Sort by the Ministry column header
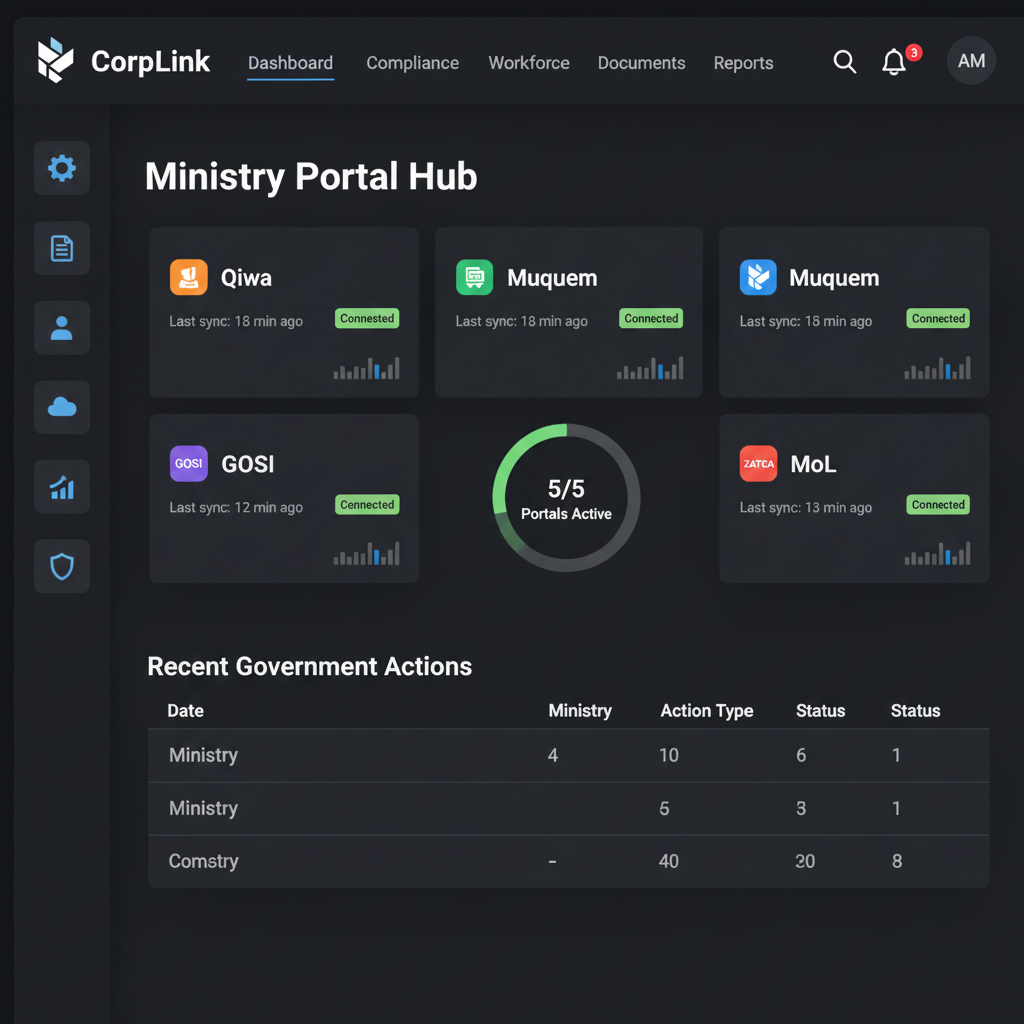This screenshot has height=1024, width=1024. (580, 711)
